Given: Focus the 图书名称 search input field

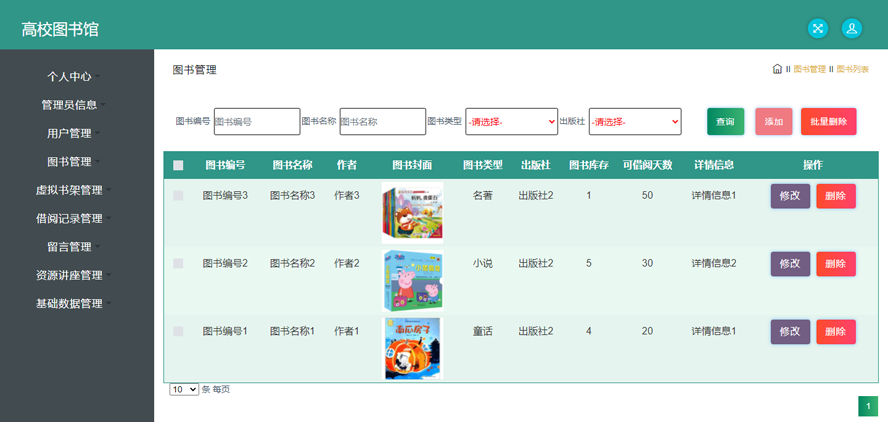Looking at the screenshot, I should coord(383,121).
